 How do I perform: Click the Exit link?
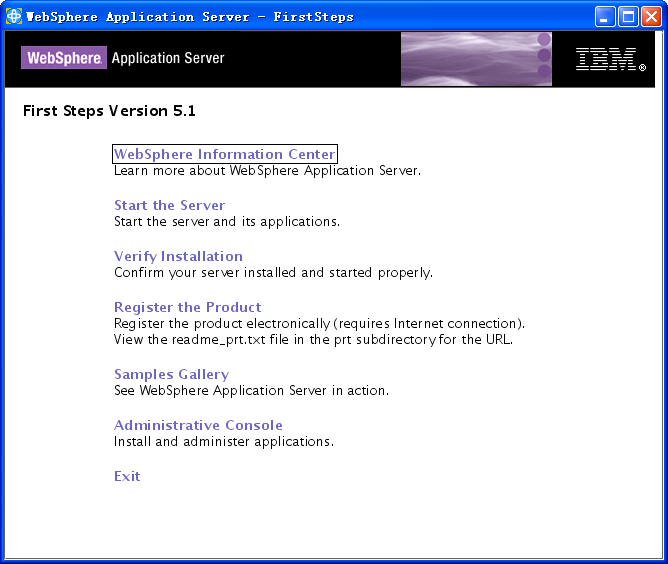click(x=127, y=476)
